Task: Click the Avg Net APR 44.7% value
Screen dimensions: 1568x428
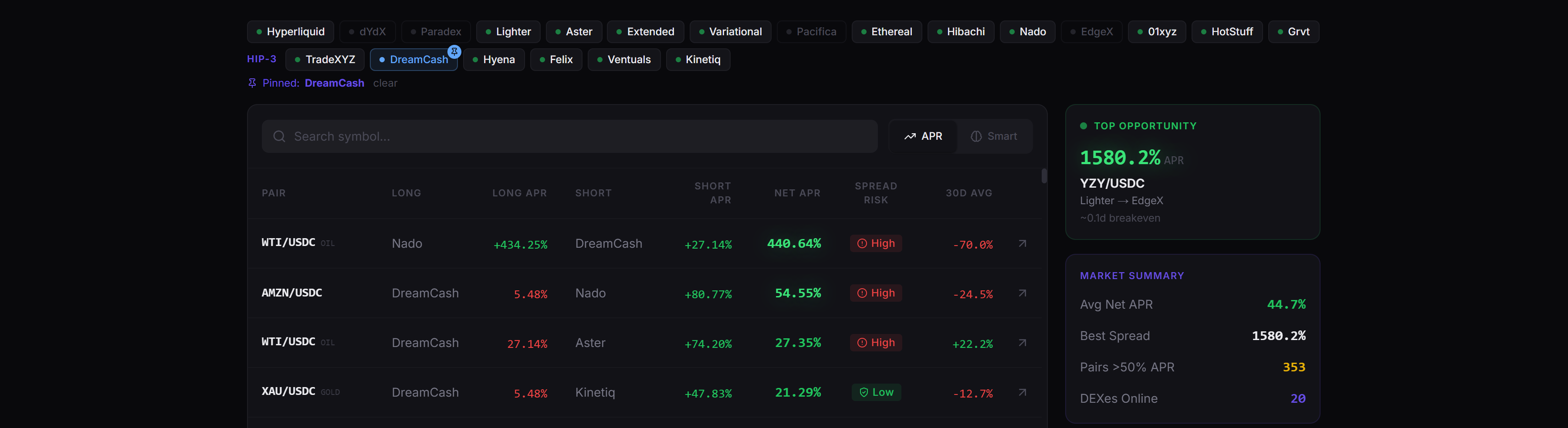Action: 1286,305
